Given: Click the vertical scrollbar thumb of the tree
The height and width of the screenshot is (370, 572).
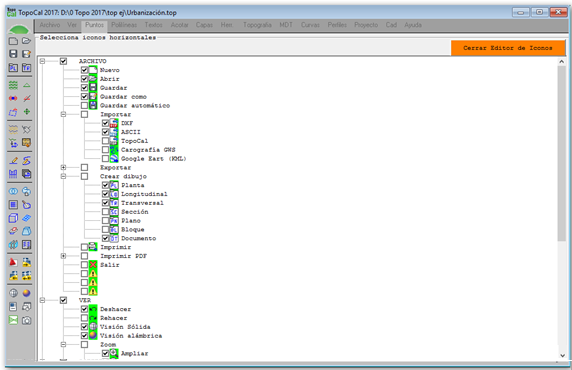Looking at the screenshot, I should [x=562, y=154].
